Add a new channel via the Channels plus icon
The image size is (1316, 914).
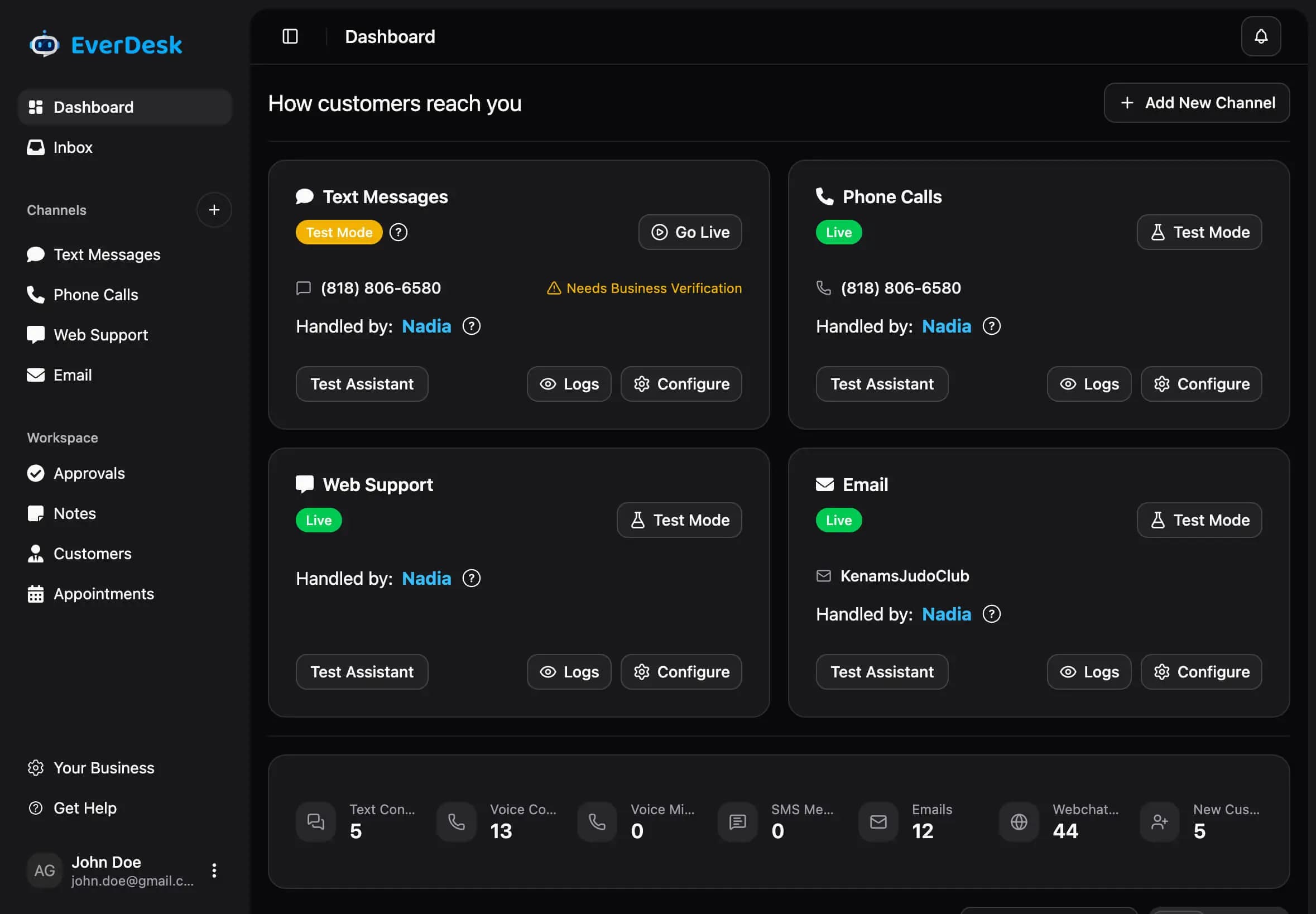click(214, 210)
